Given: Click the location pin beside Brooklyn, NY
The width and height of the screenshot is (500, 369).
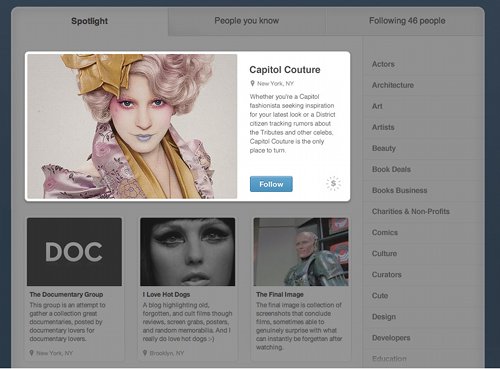Looking at the screenshot, I should (145, 353).
